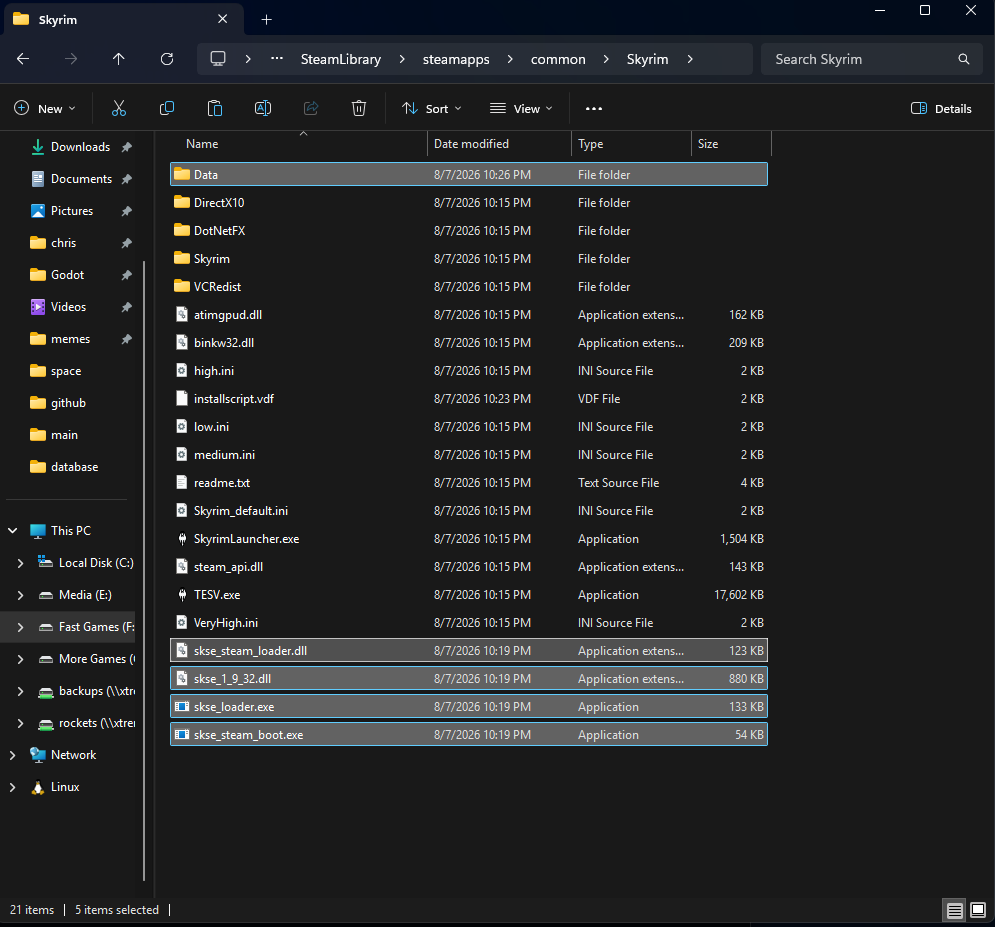
Task: Click the SkyrimLauncher.exe file icon
Action: pos(182,539)
